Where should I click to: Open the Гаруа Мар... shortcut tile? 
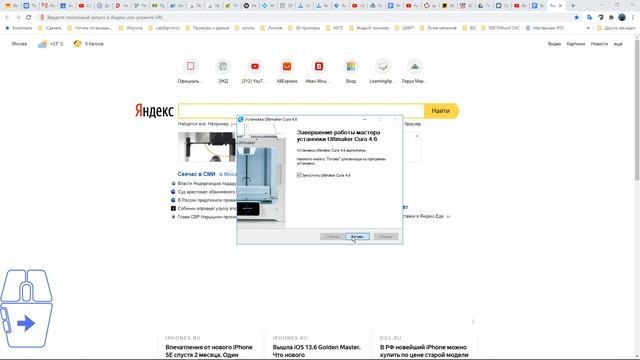pos(415,71)
